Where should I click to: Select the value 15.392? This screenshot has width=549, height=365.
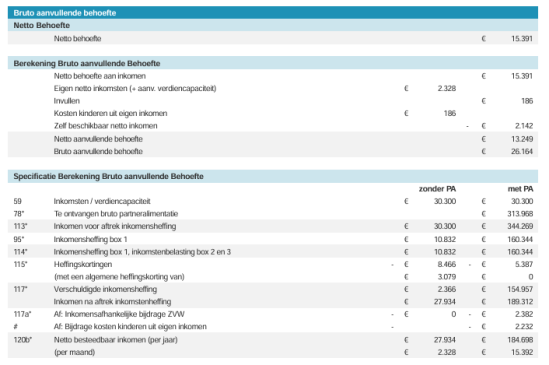click(x=522, y=352)
